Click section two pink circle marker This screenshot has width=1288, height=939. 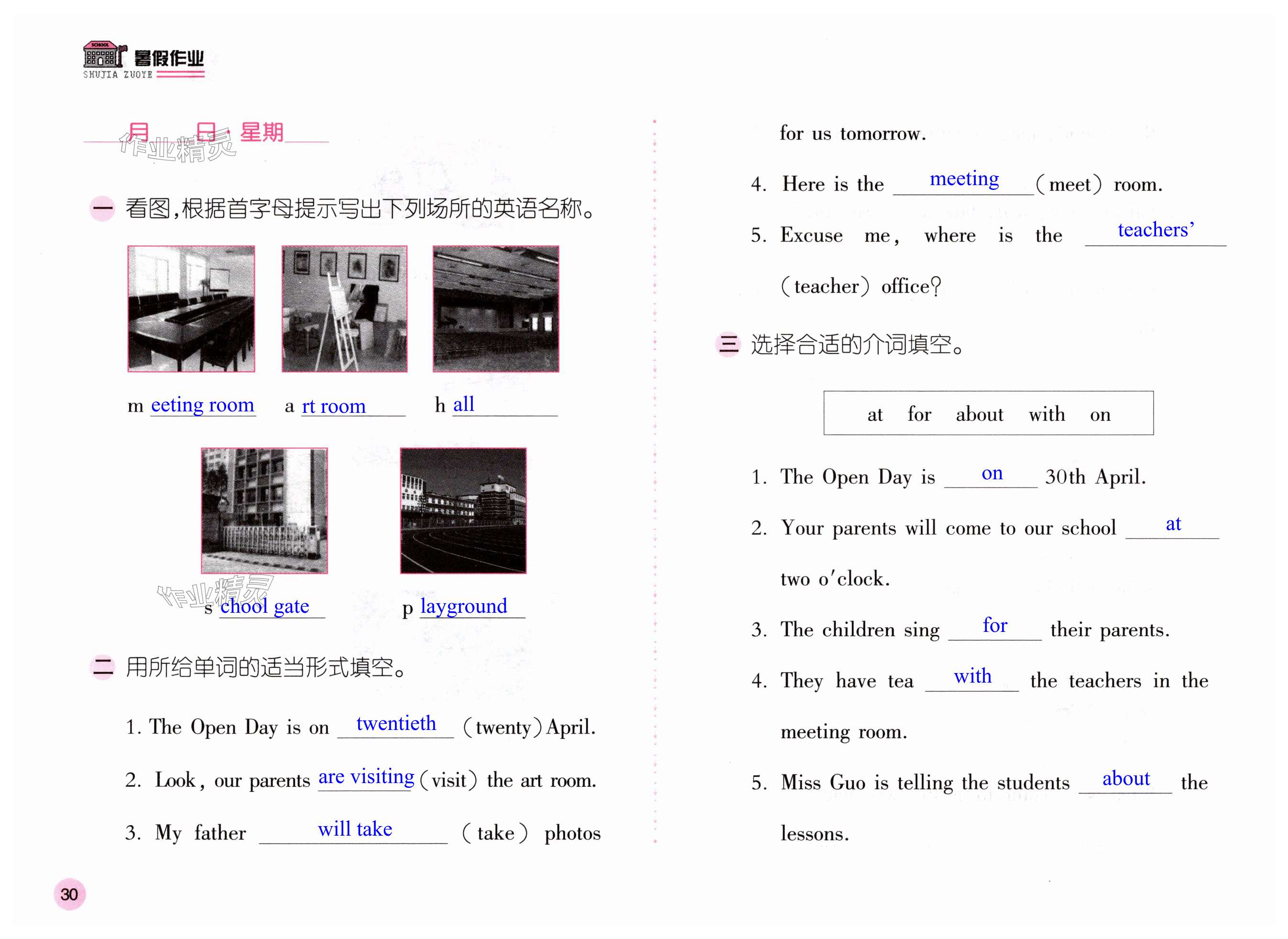pyautogui.click(x=103, y=667)
